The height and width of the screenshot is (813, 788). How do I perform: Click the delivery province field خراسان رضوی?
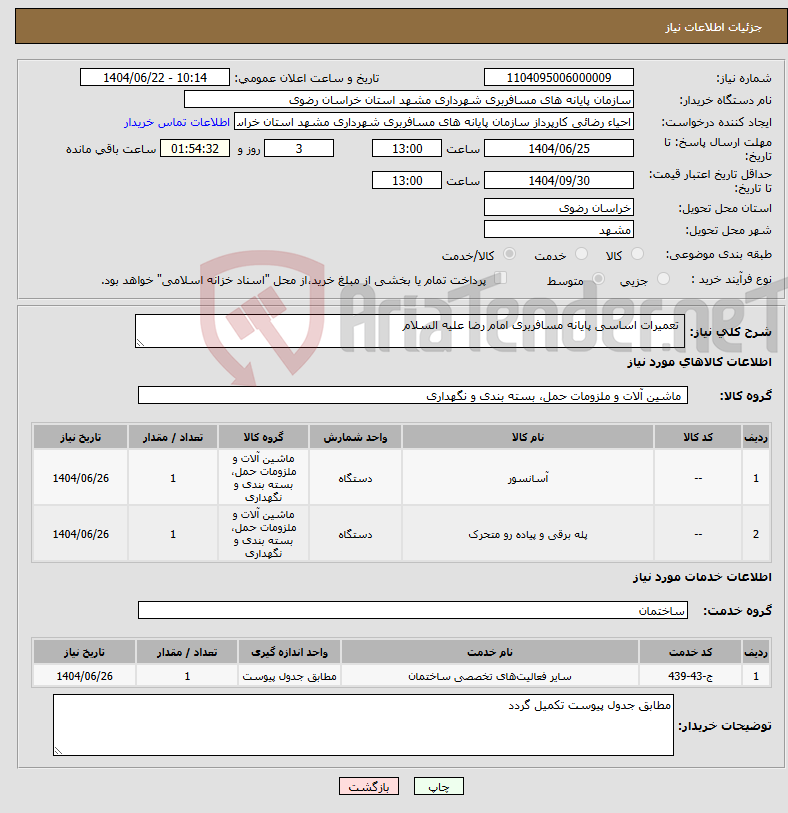pos(558,207)
